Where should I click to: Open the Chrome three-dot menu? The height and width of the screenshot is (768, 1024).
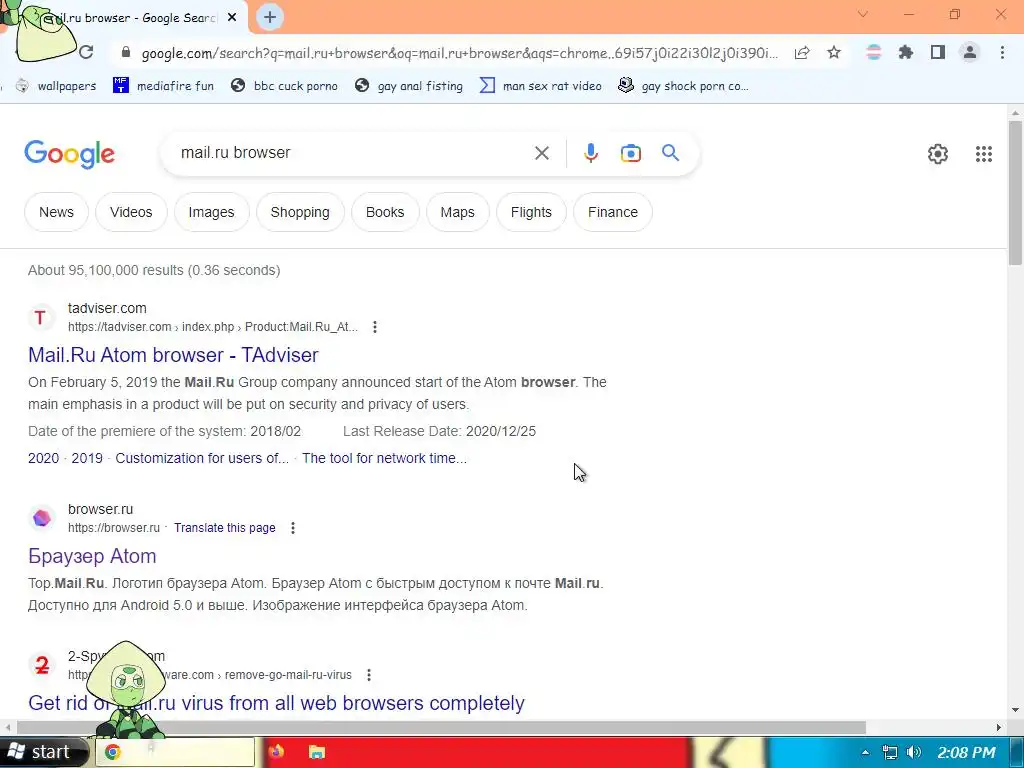1002,52
